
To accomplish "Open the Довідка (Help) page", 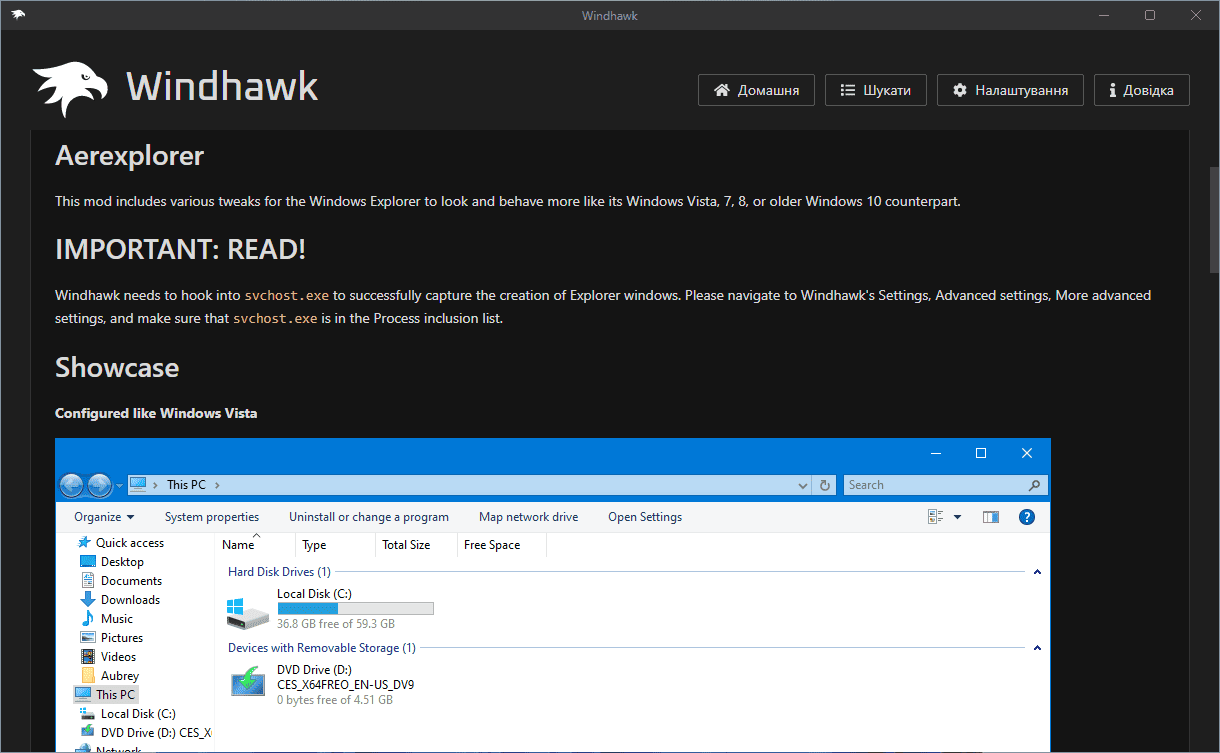I will pos(1141,90).
